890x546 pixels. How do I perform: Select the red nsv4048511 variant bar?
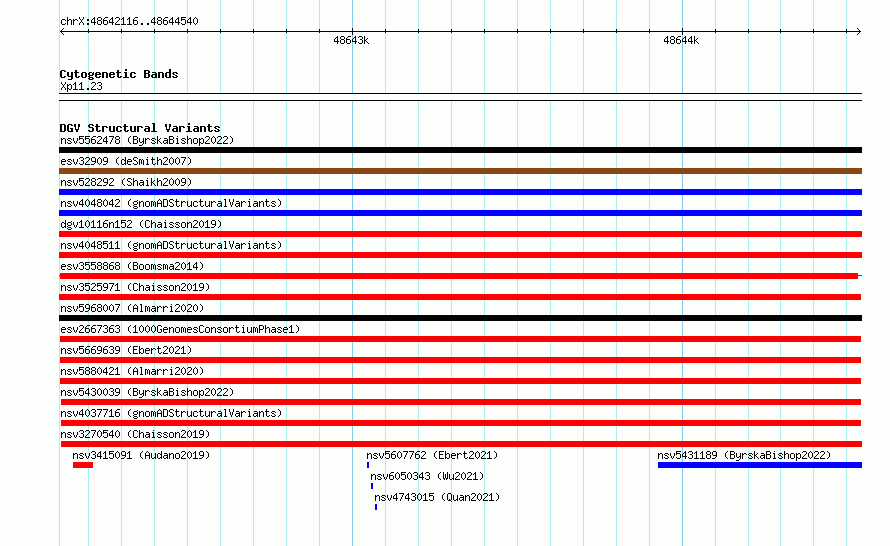coord(460,255)
